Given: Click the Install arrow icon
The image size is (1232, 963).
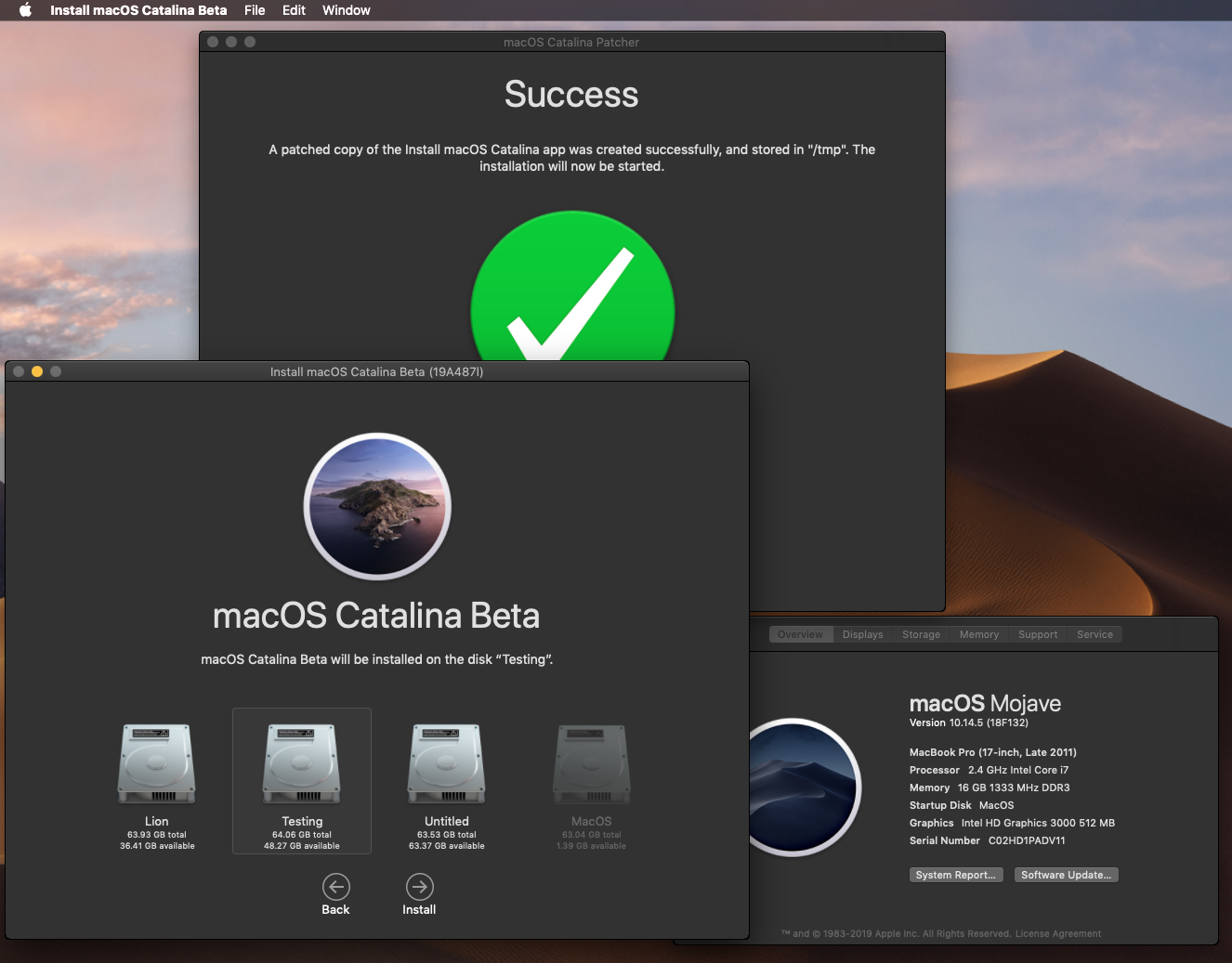Looking at the screenshot, I should pos(420,887).
